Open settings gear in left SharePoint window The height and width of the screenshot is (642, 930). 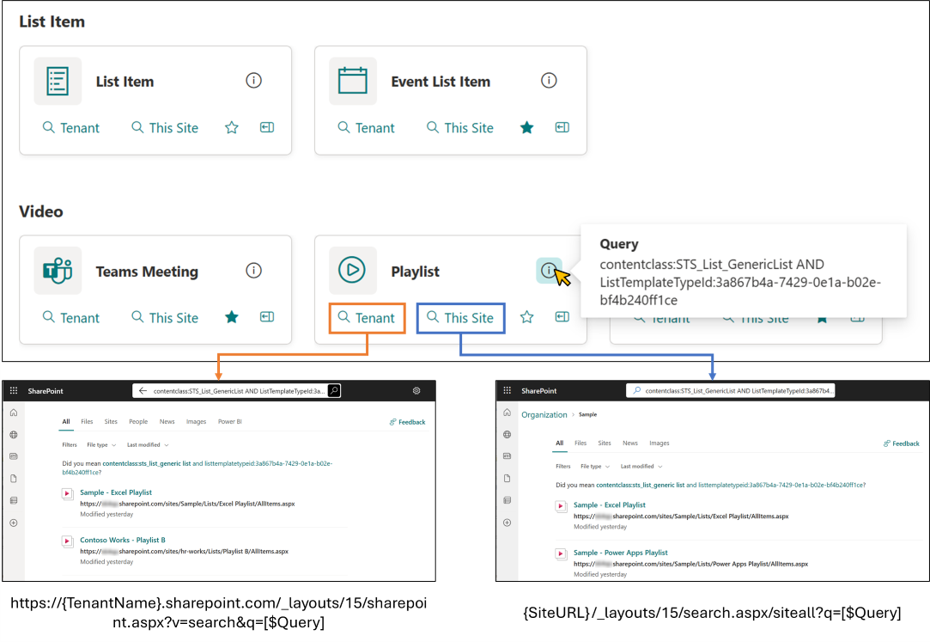tap(416, 390)
